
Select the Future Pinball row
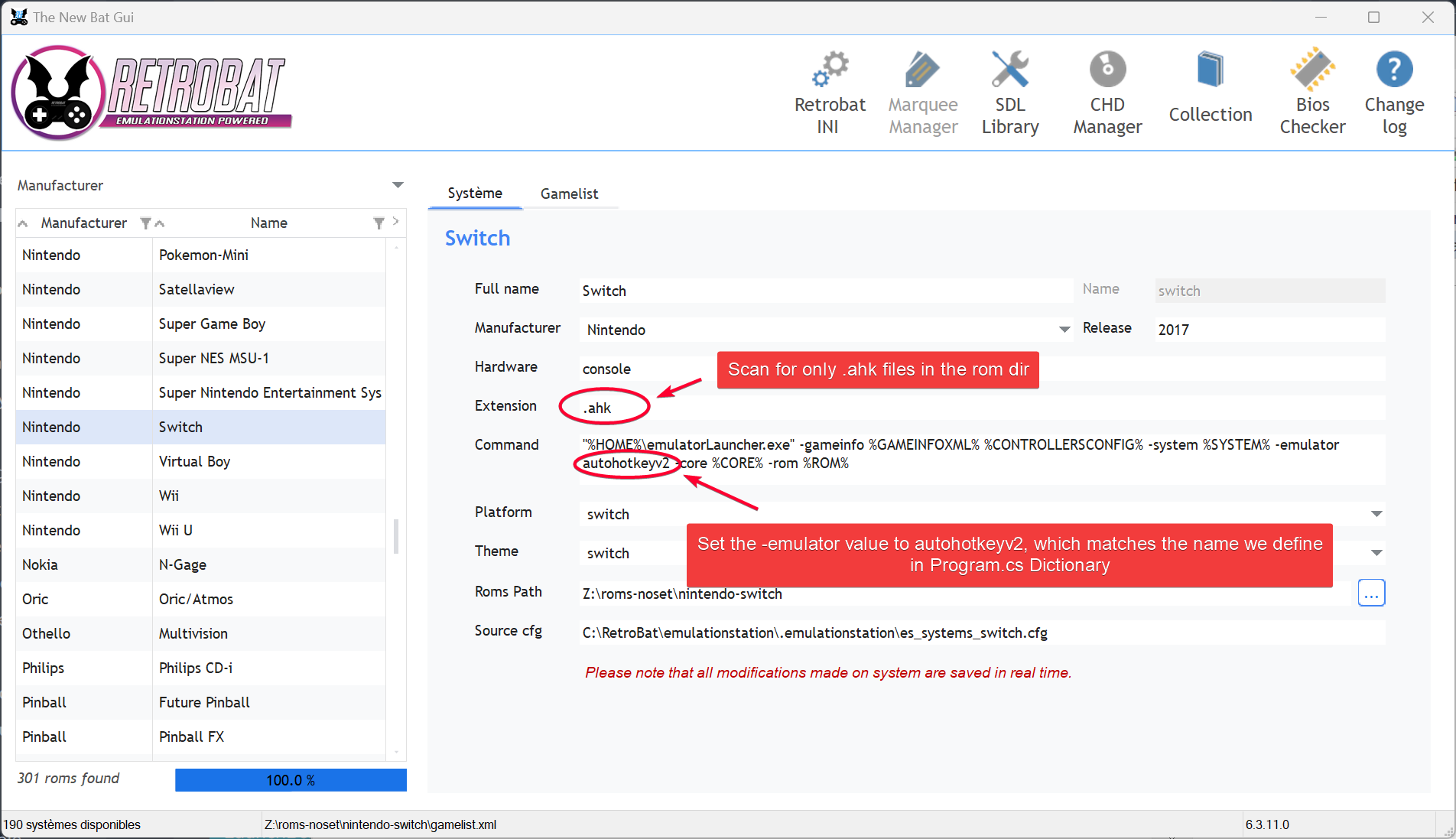click(x=200, y=702)
